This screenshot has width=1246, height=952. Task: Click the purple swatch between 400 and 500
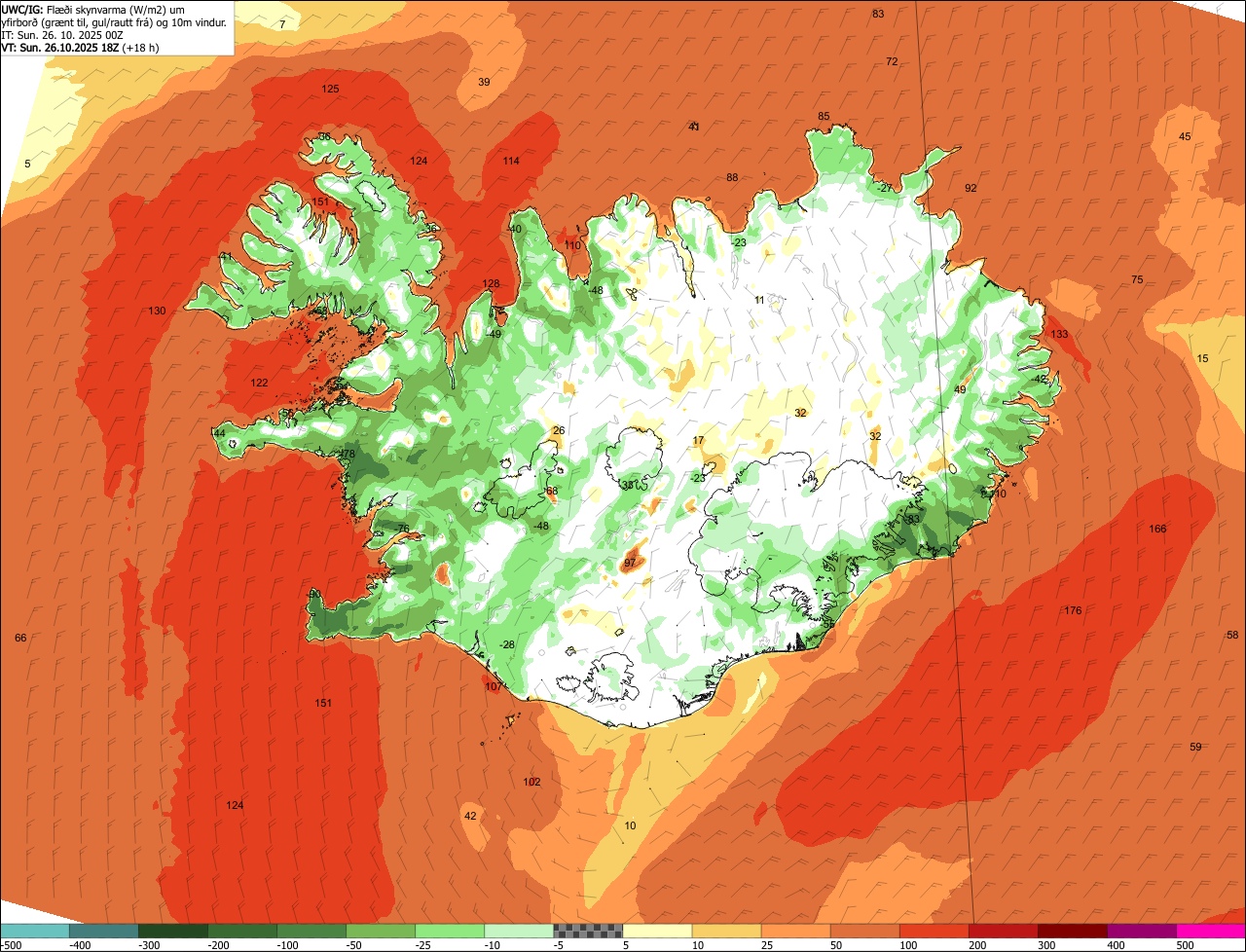(x=1142, y=931)
